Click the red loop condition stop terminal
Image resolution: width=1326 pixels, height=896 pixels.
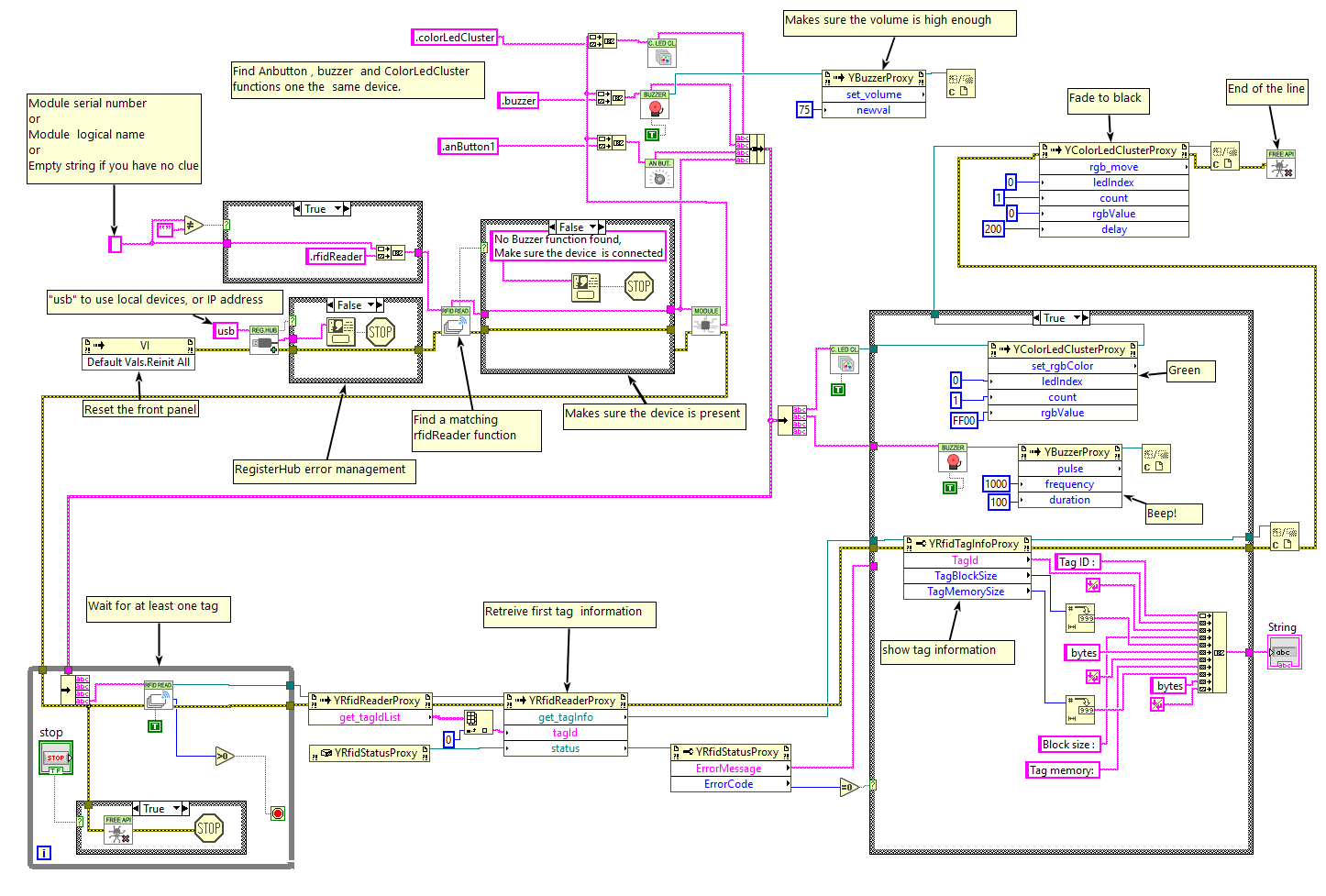278,813
